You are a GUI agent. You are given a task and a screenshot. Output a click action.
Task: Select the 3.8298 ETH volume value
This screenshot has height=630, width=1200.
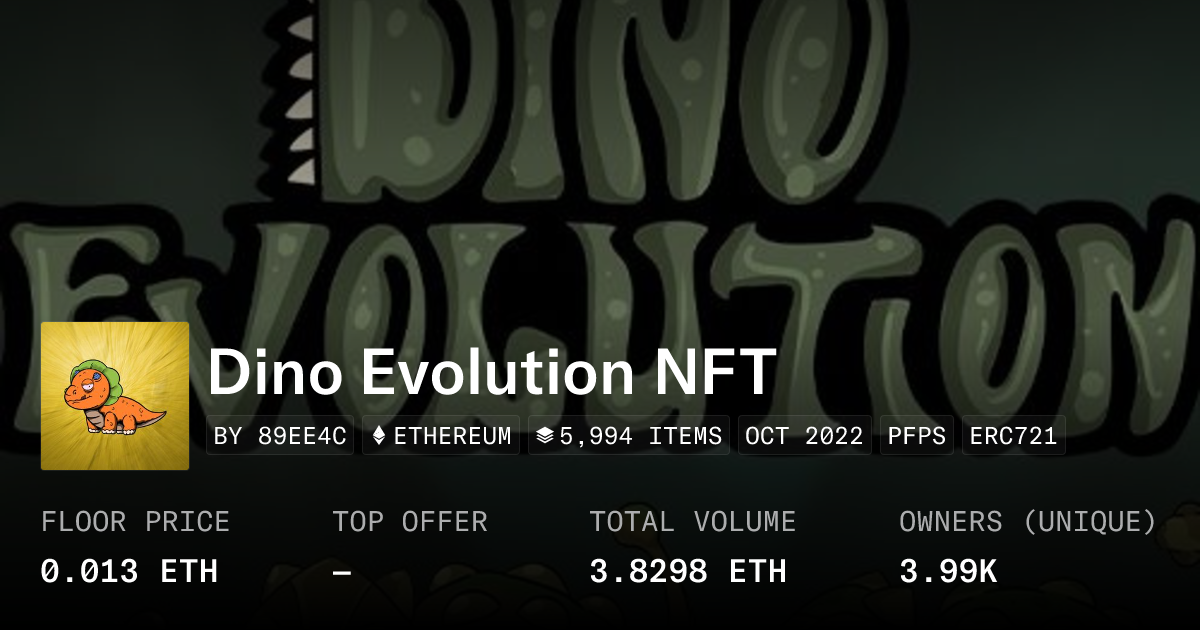pos(687,571)
